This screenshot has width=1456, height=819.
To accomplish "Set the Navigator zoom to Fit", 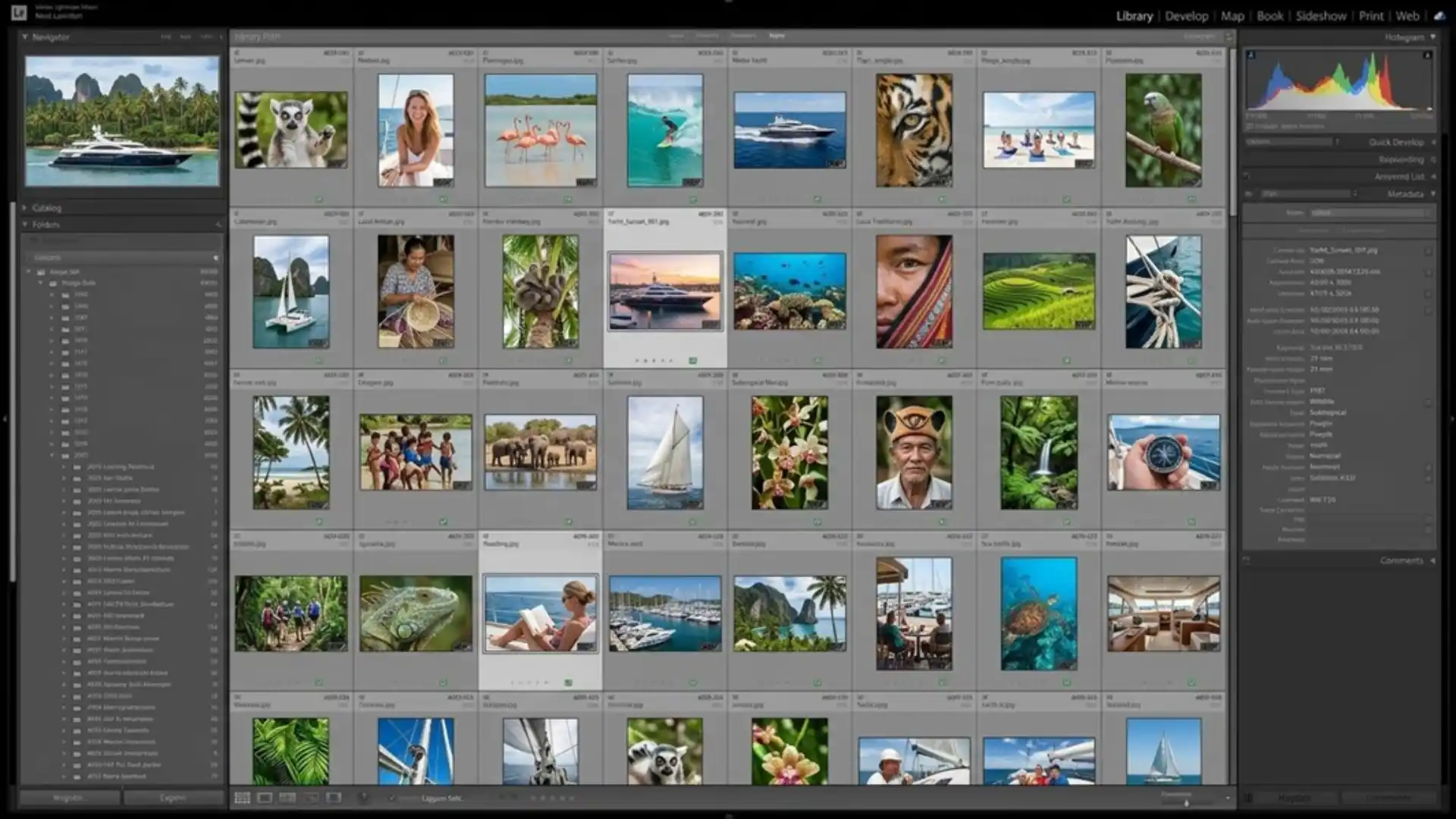I will click(166, 36).
